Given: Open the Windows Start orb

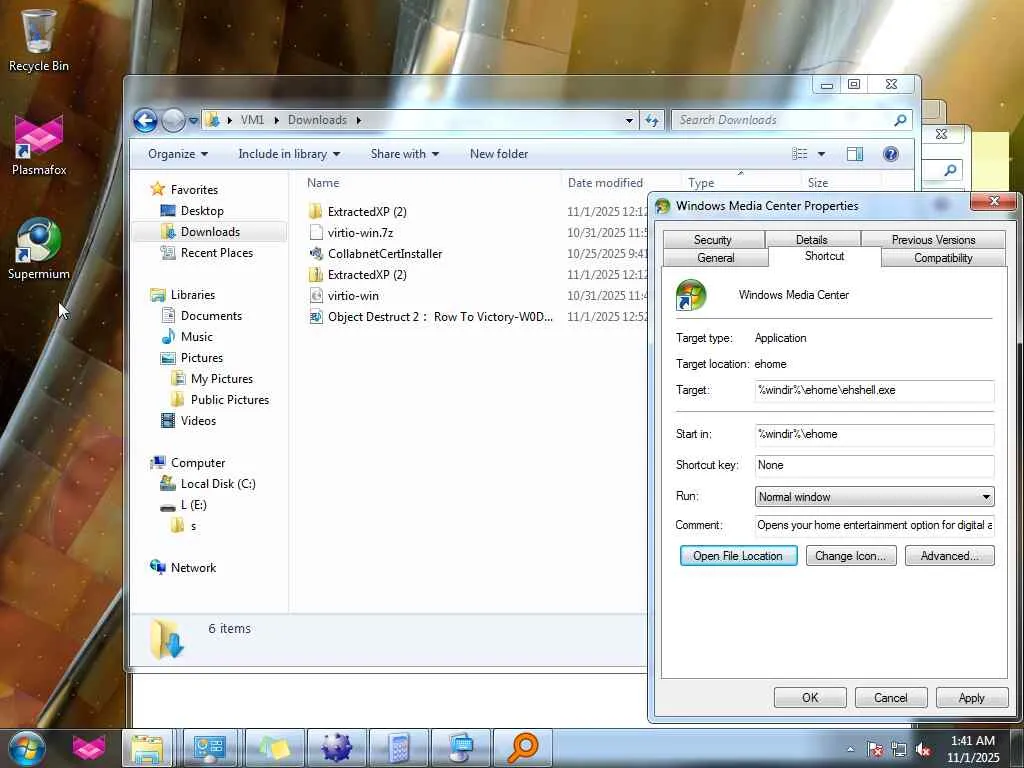Looking at the screenshot, I should tap(27, 748).
